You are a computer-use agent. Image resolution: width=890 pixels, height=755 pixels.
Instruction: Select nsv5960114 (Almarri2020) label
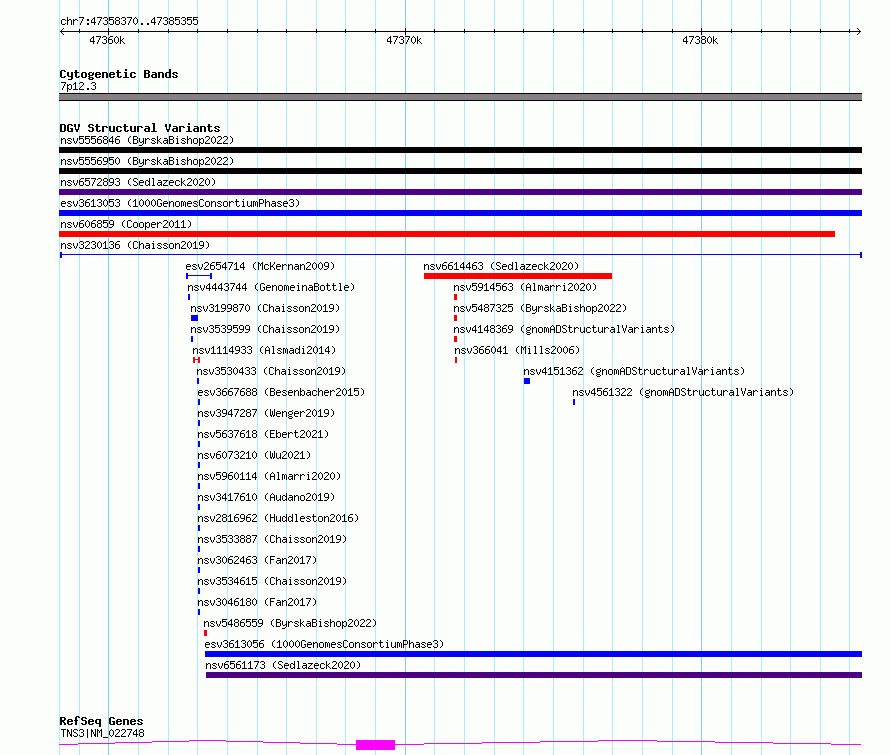[269, 476]
